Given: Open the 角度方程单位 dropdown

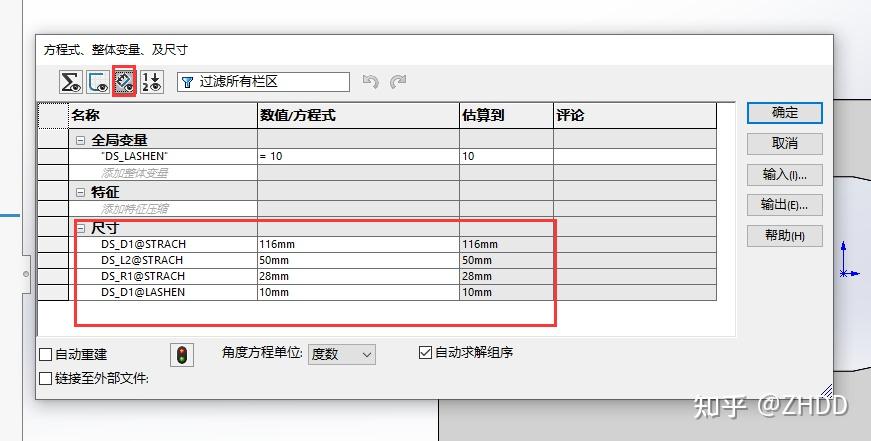Looking at the screenshot, I should [342, 354].
